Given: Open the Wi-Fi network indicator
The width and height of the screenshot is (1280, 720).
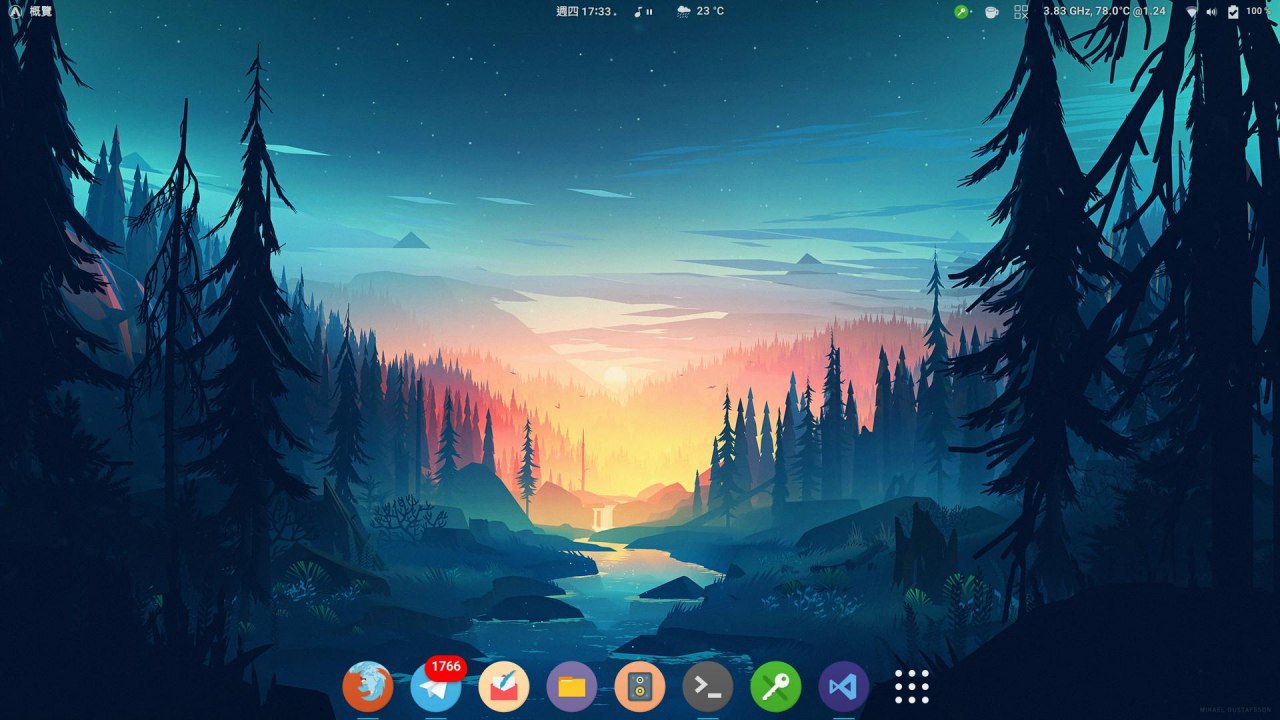Looking at the screenshot, I should (x=1191, y=11).
